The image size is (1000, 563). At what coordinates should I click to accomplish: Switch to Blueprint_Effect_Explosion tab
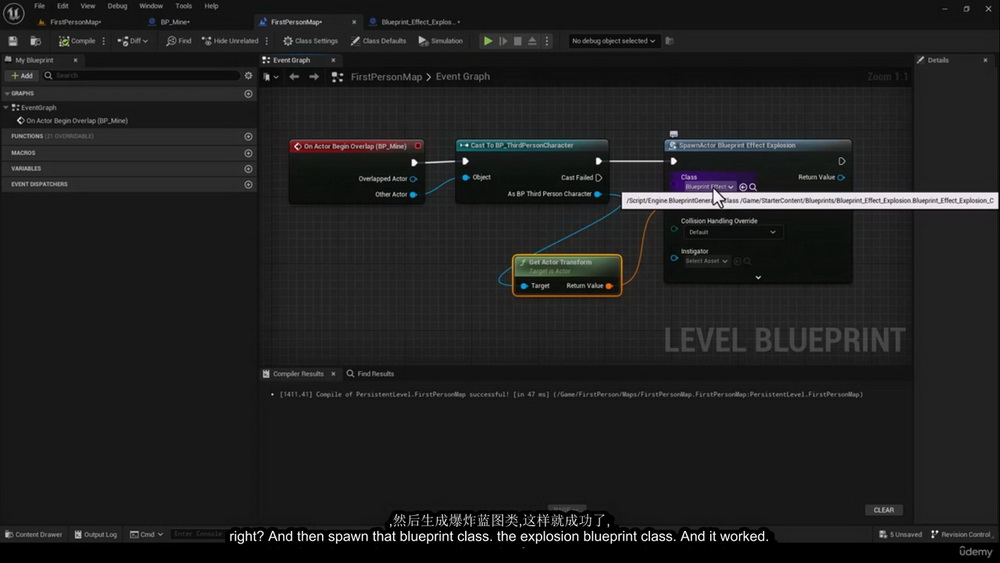pyautogui.click(x=415, y=22)
